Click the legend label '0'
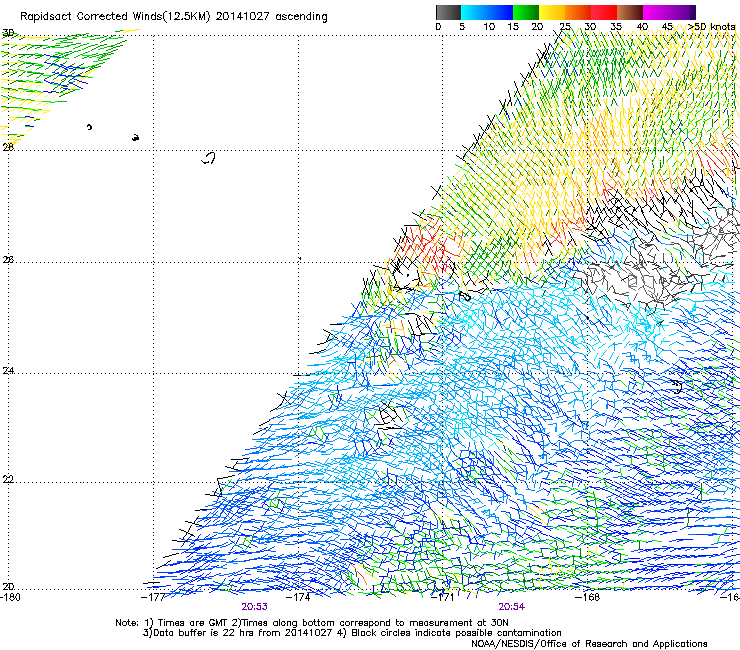This screenshot has height=650, width=740. [x=438, y=27]
